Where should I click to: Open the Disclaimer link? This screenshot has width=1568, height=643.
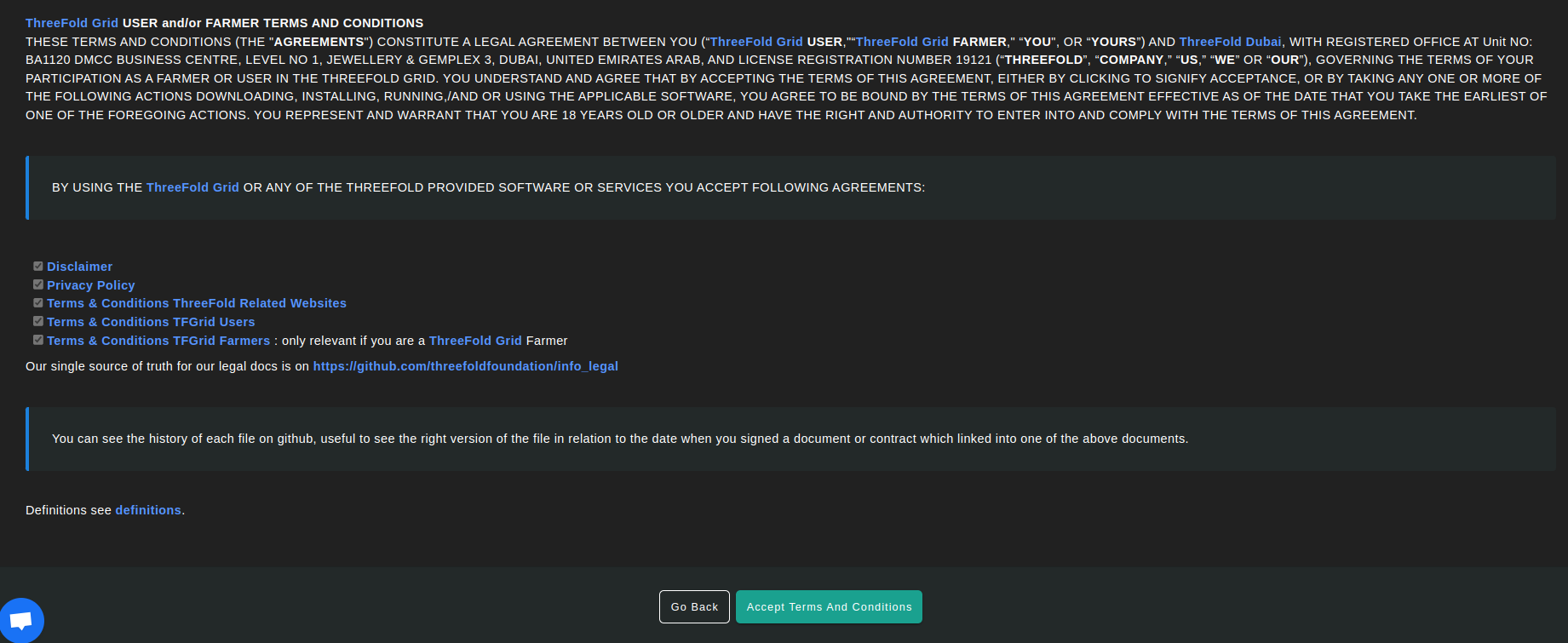79,267
